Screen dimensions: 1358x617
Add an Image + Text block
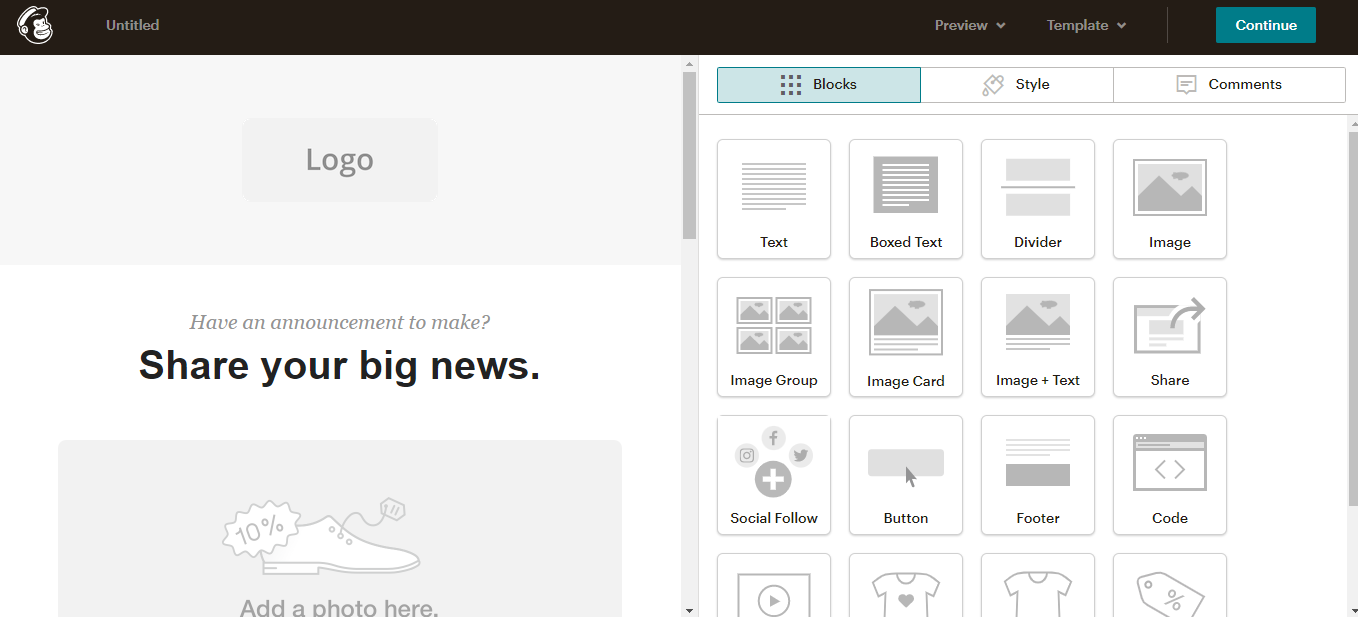1037,337
